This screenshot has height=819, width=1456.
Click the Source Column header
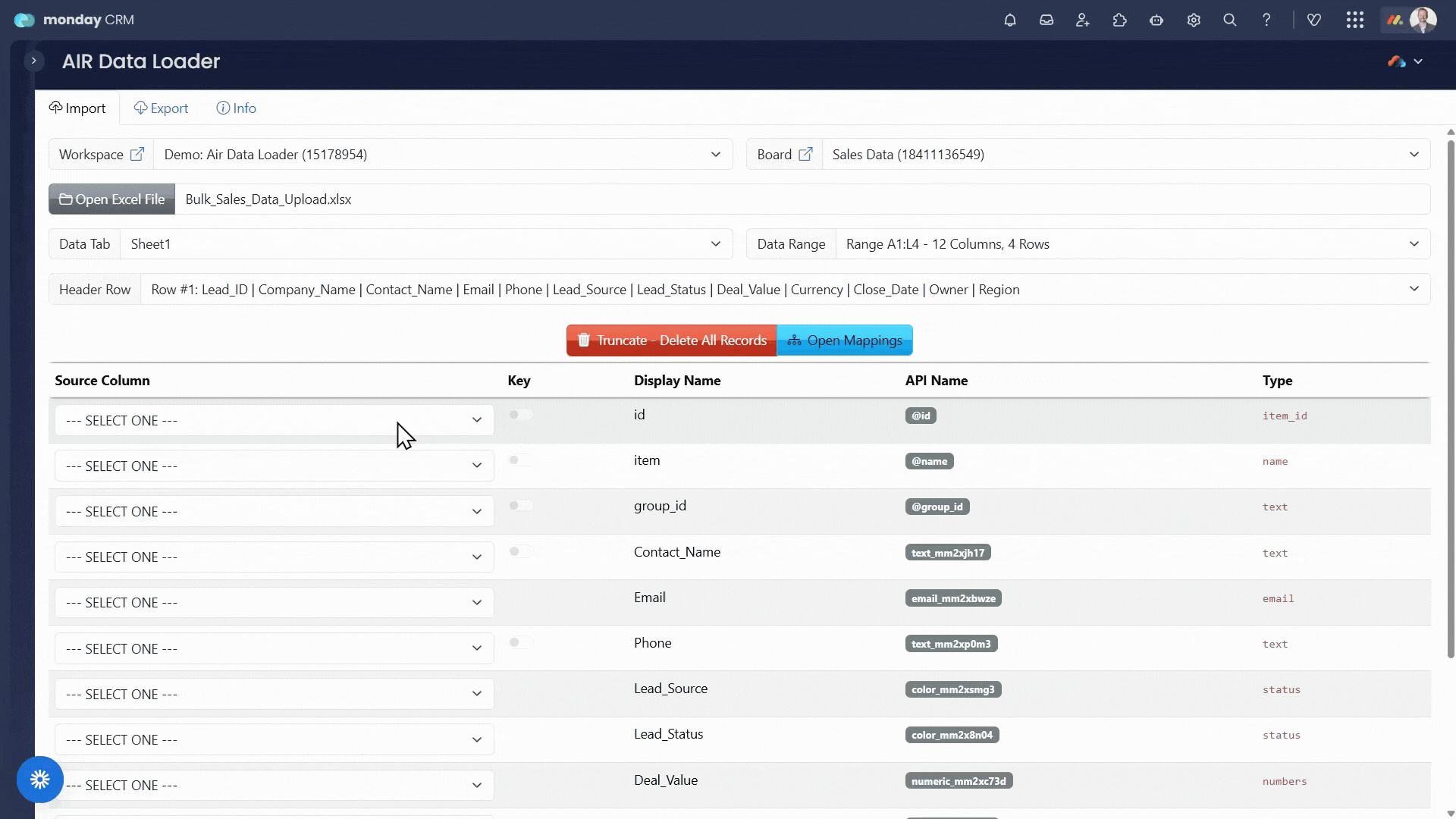point(102,381)
